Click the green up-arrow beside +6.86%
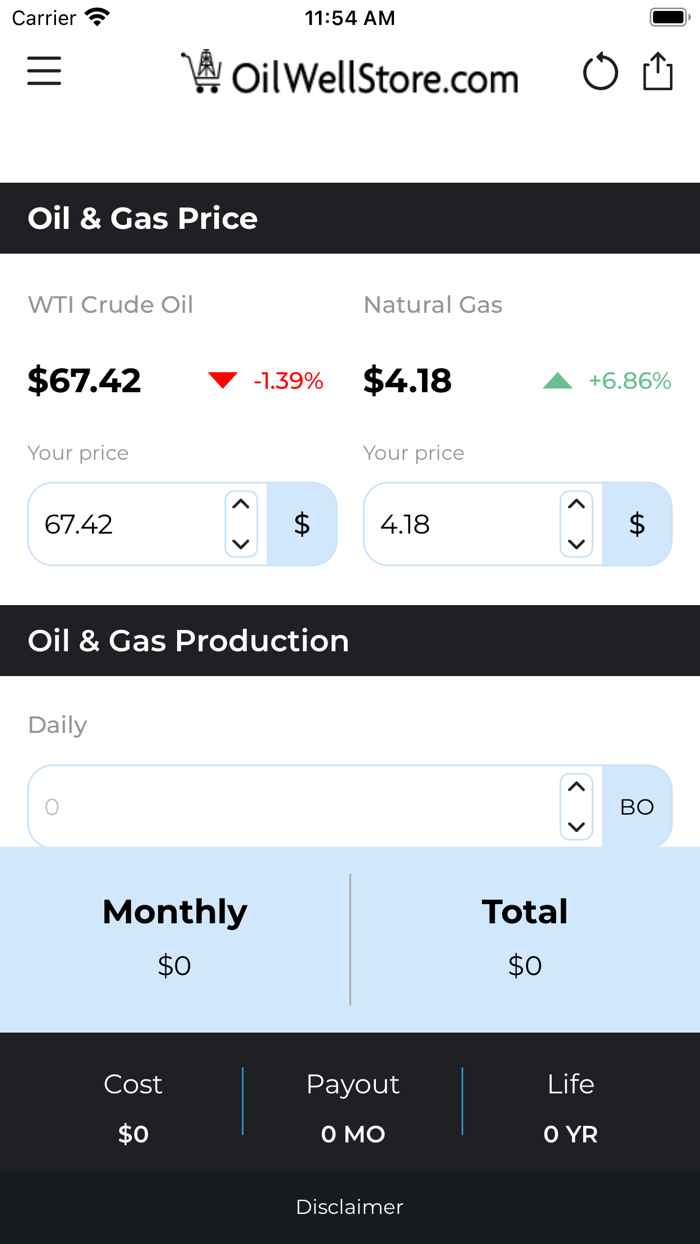This screenshot has height=1244, width=700. (557, 380)
